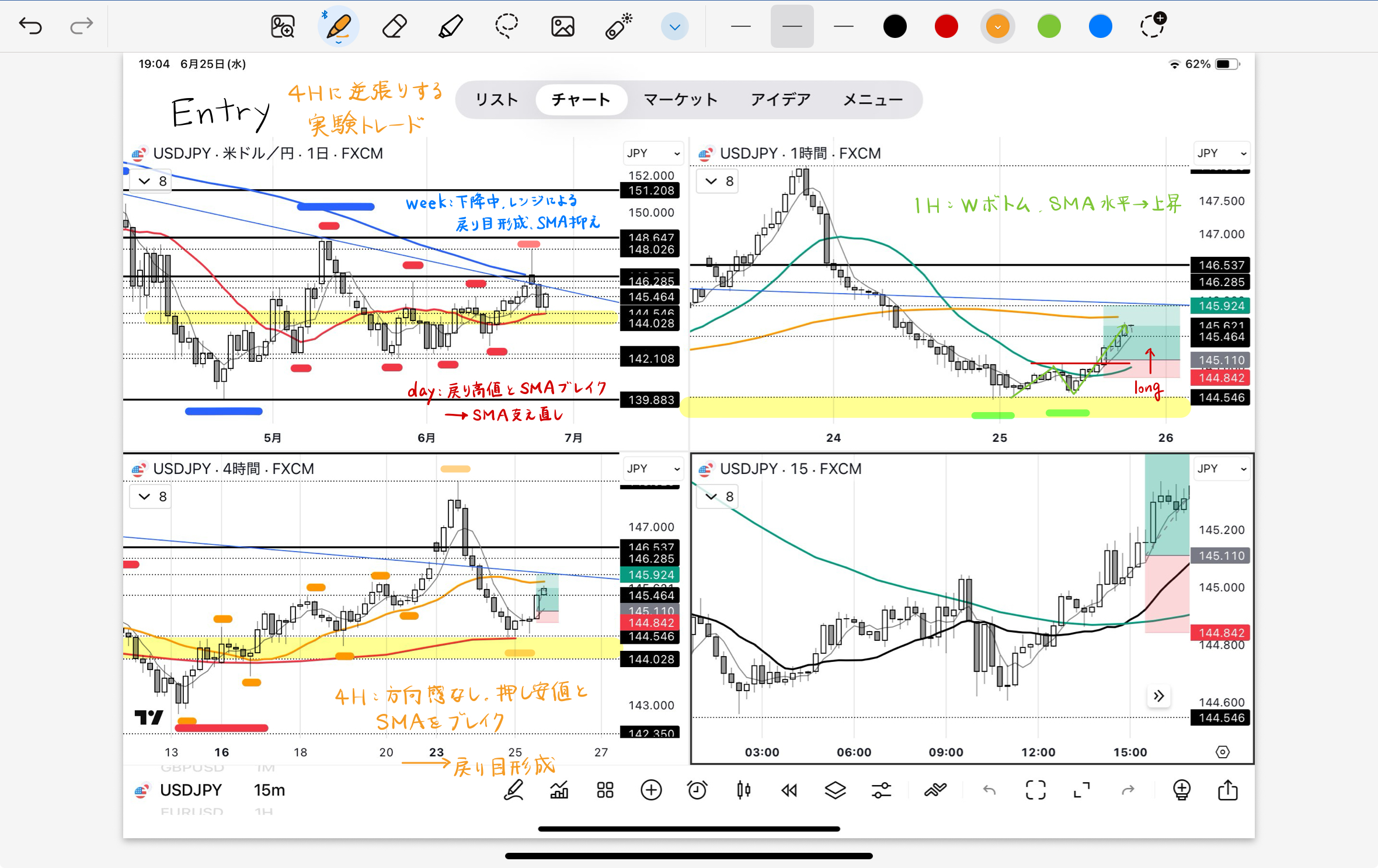Toggle fullscreen select-area brackets icon

(x=1035, y=790)
